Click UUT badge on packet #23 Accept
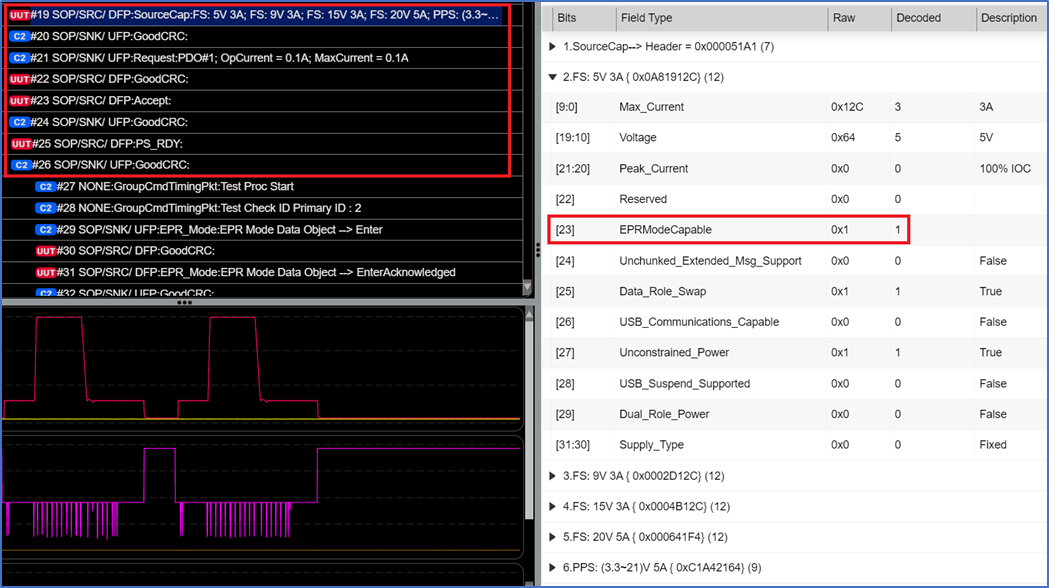This screenshot has height=588, width=1049. [19, 101]
